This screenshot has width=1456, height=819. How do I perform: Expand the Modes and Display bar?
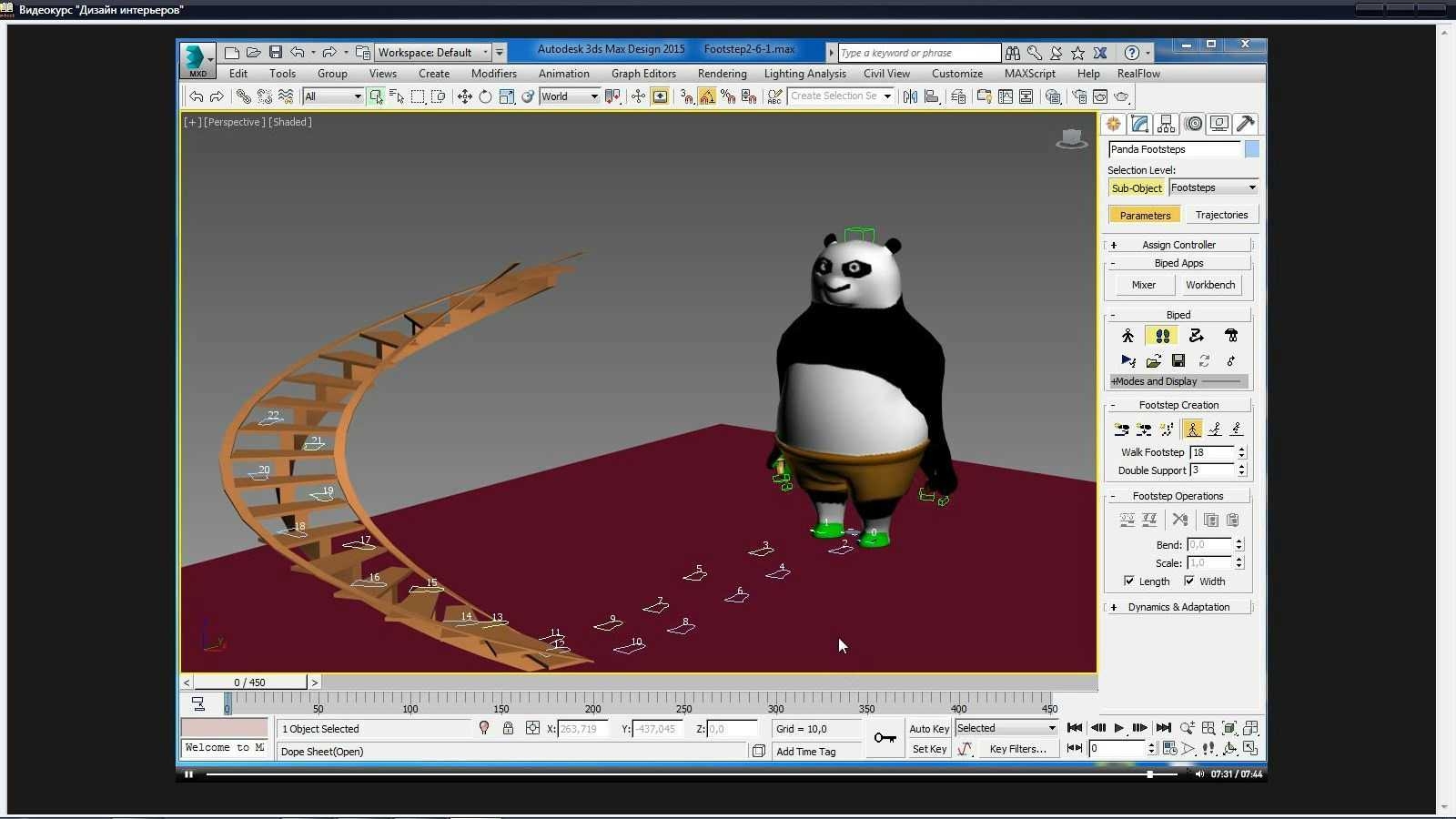[x=1178, y=381]
